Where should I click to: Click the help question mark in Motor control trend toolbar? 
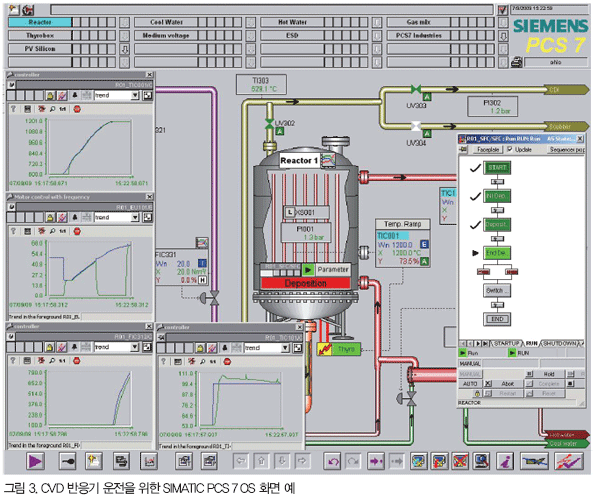(x=14, y=231)
